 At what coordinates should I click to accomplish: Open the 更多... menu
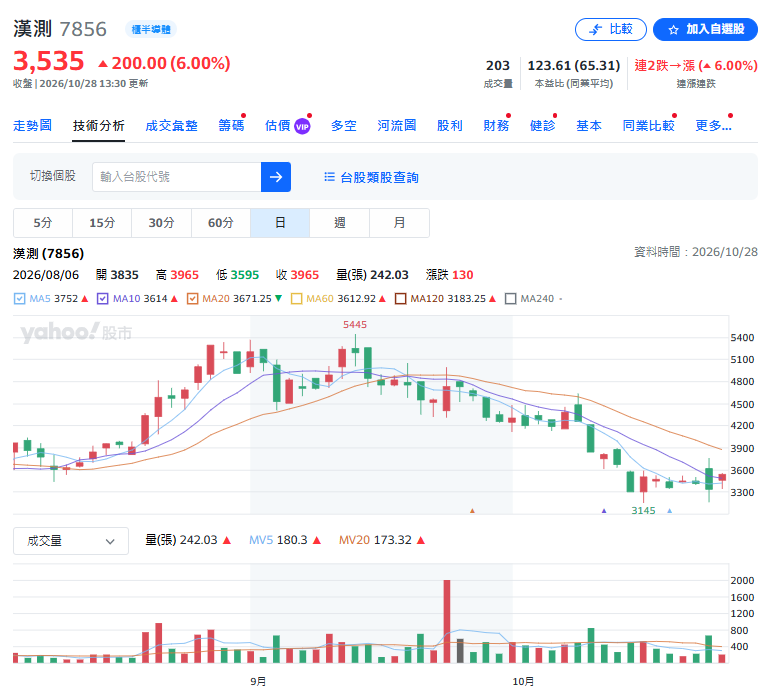click(713, 126)
